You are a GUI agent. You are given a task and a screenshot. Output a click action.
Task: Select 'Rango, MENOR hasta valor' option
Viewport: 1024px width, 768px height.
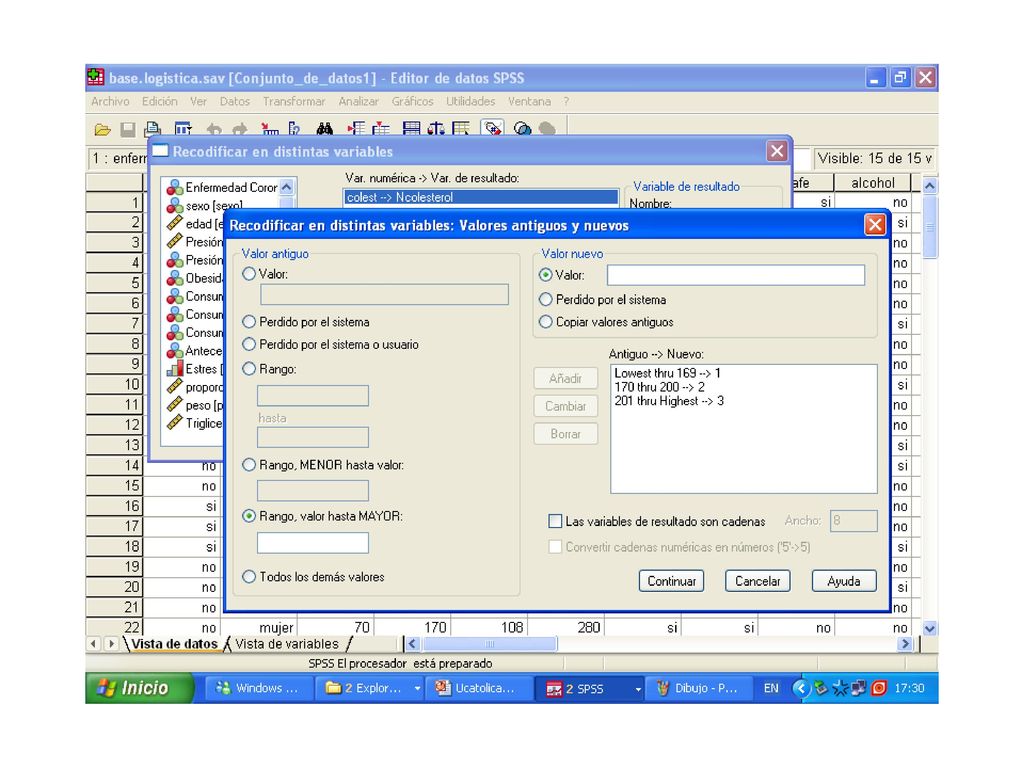249,465
